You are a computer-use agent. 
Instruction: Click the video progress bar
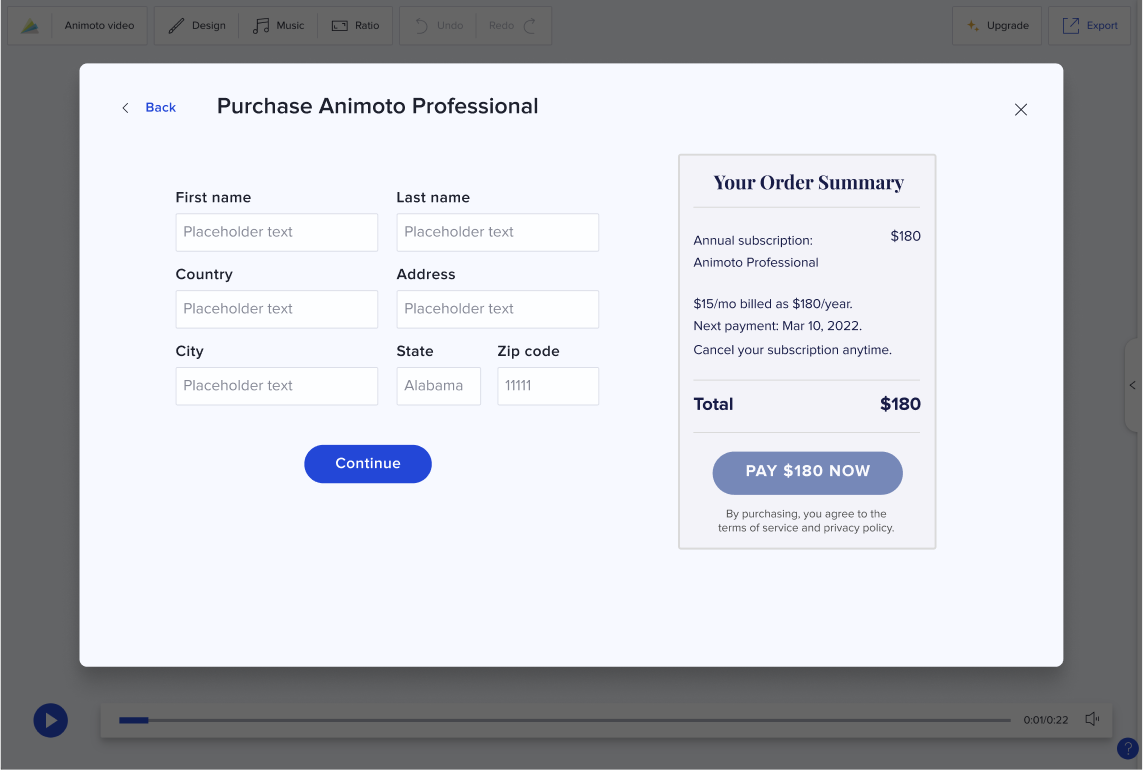[564, 720]
